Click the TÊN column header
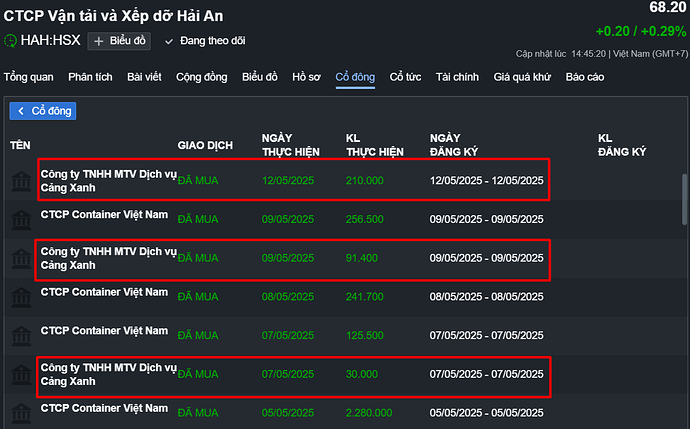This screenshot has width=690, height=429. click(x=20, y=145)
